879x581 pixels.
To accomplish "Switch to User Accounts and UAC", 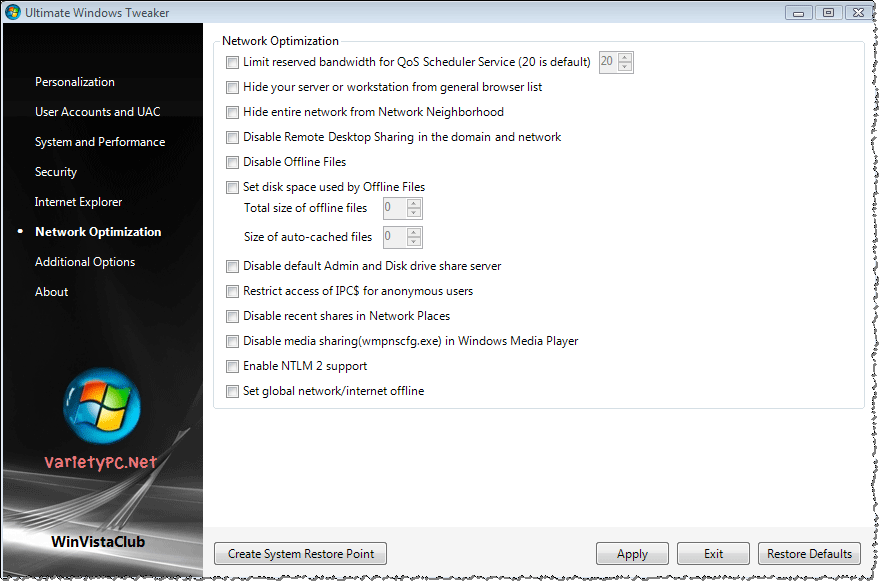I will pyautogui.click(x=98, y=112).
